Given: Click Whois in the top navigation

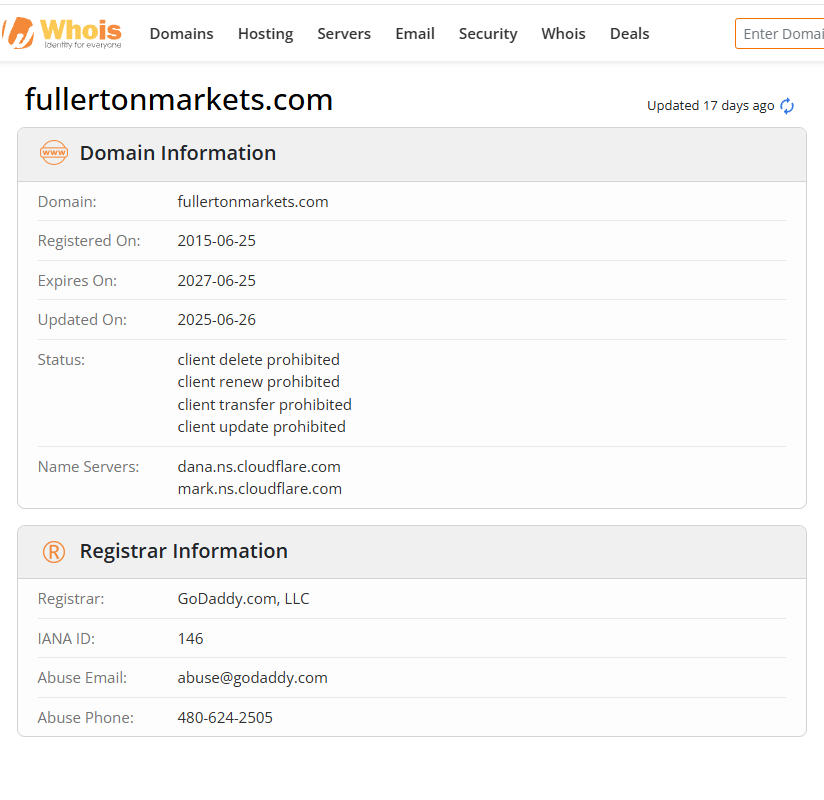Looking at the screenshot, I should coord(563,34).
